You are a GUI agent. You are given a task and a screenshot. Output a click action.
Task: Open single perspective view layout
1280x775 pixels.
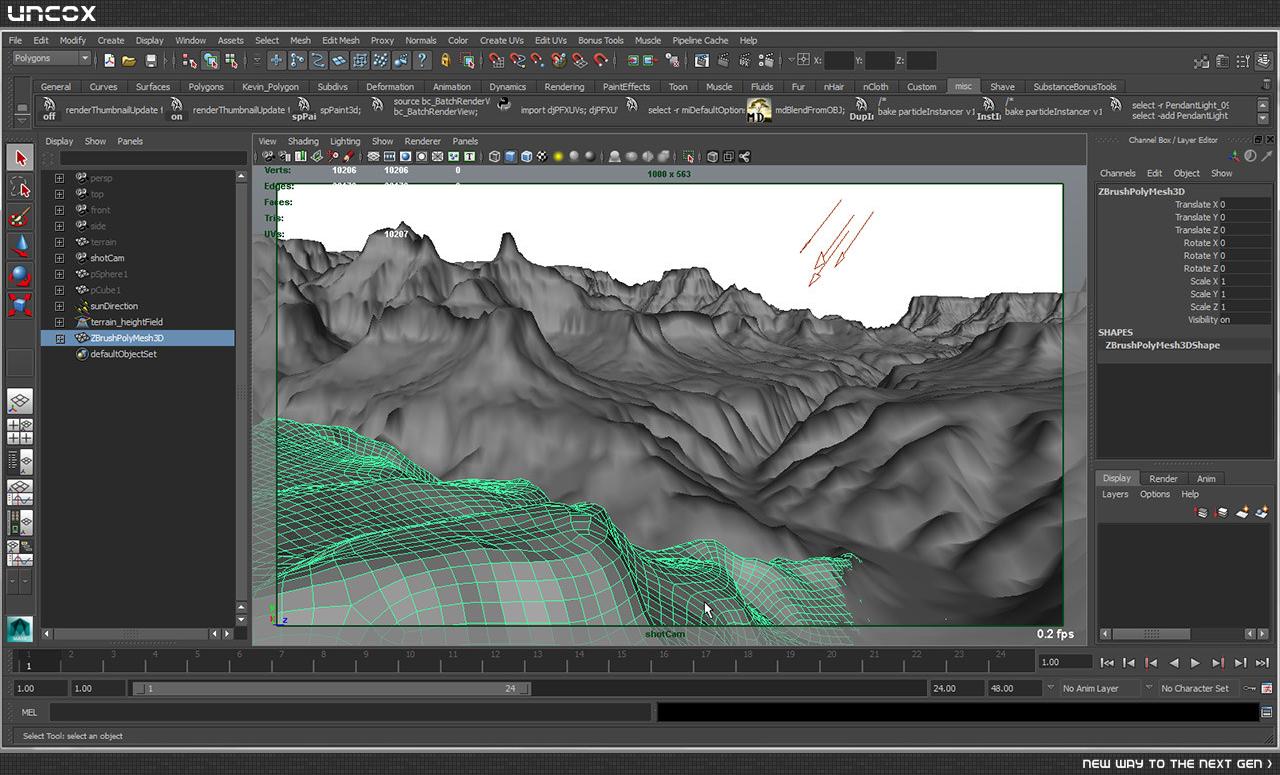point(20,402)
